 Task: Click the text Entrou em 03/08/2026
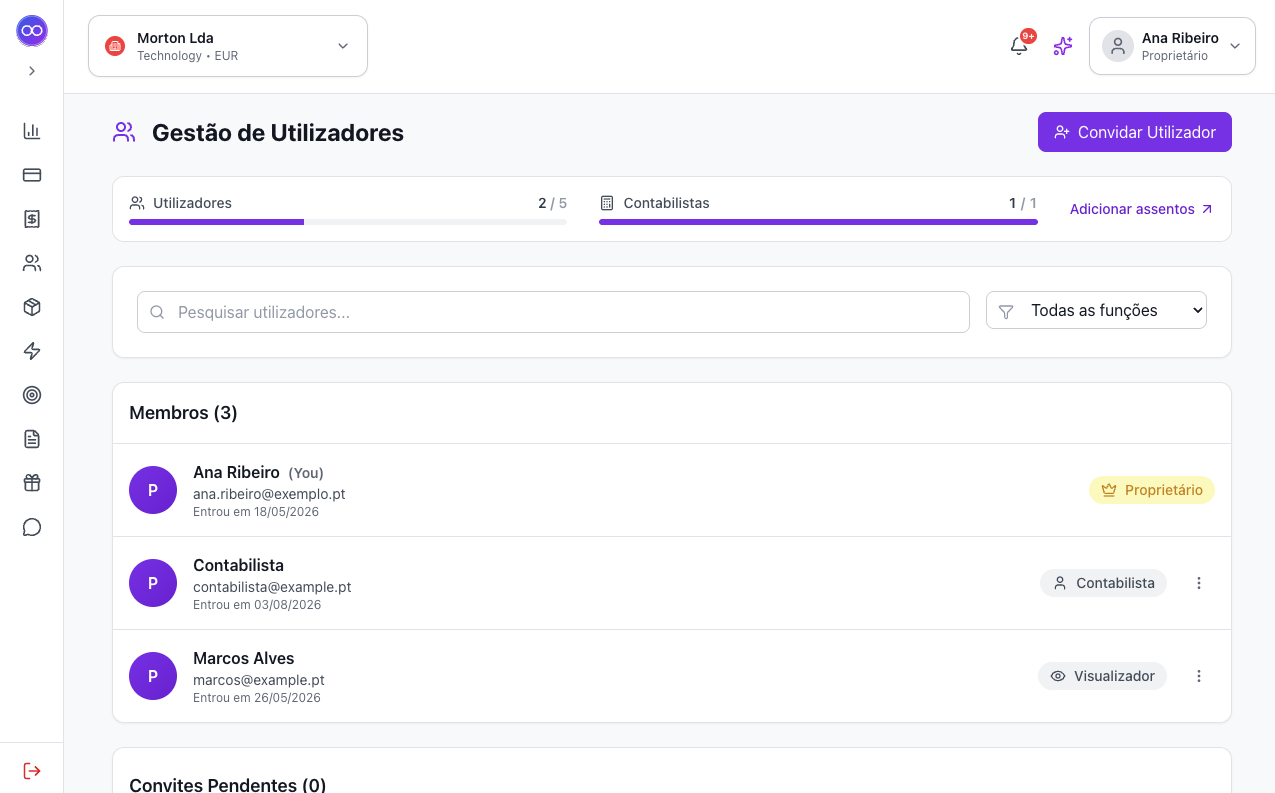[x=257, y=605]
